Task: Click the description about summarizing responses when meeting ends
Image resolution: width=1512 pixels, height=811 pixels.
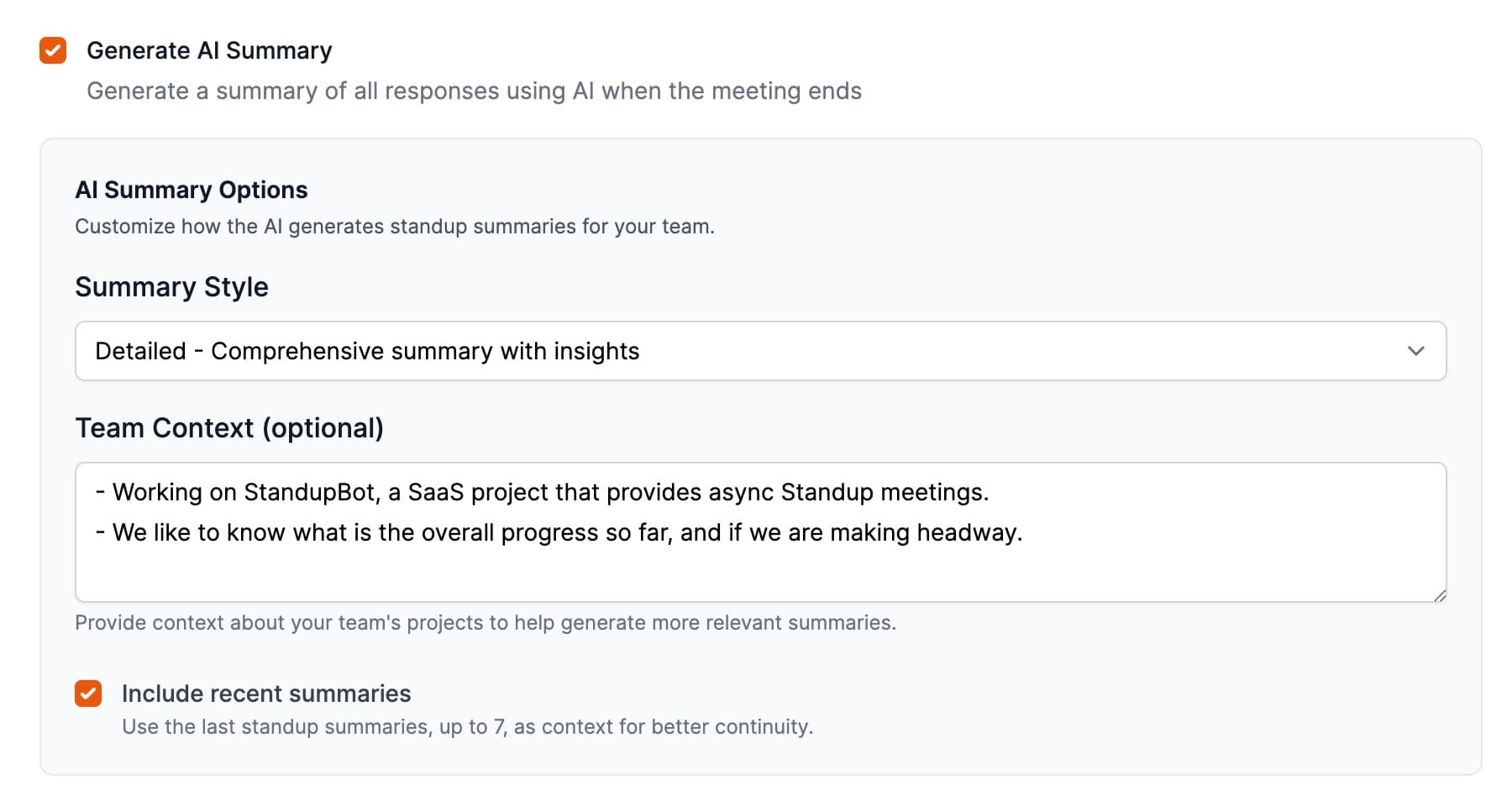Action: 474,91
